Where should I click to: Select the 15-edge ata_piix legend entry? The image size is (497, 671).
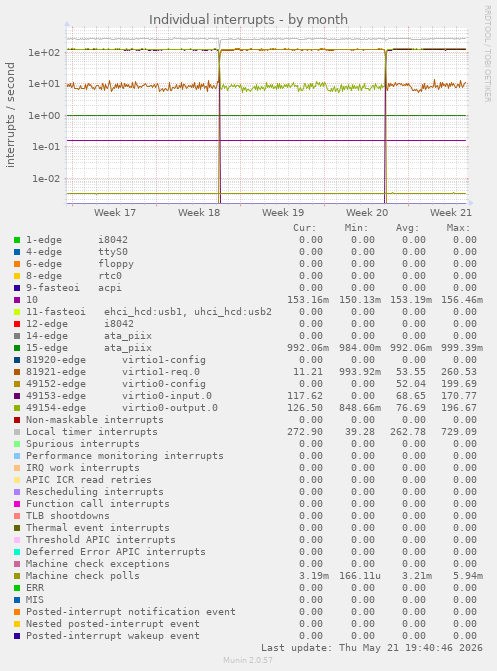(x=89, y=348)
